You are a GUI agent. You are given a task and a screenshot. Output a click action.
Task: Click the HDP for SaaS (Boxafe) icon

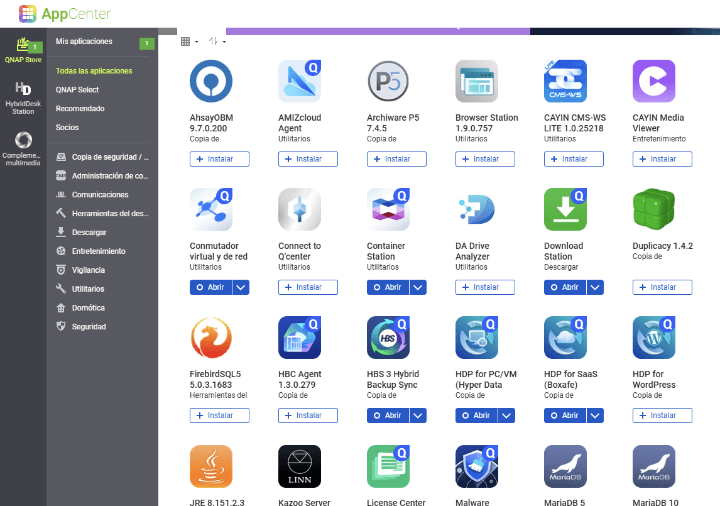[565, 337]
